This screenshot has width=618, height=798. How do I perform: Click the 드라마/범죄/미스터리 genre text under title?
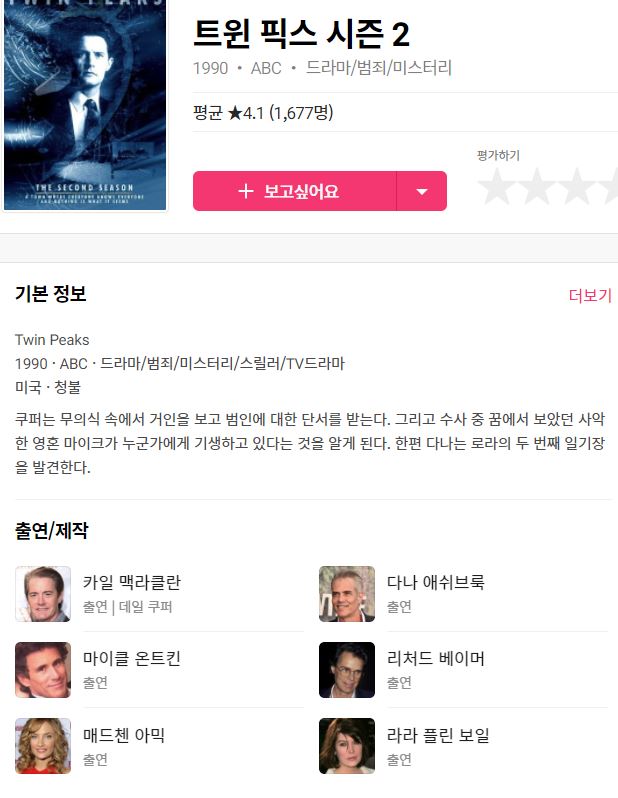coord(379,68)
